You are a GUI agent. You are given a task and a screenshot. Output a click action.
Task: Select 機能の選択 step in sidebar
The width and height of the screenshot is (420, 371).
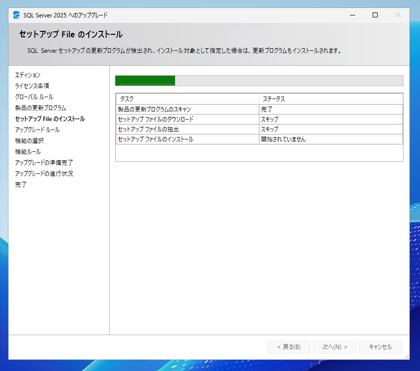point(29,141)
